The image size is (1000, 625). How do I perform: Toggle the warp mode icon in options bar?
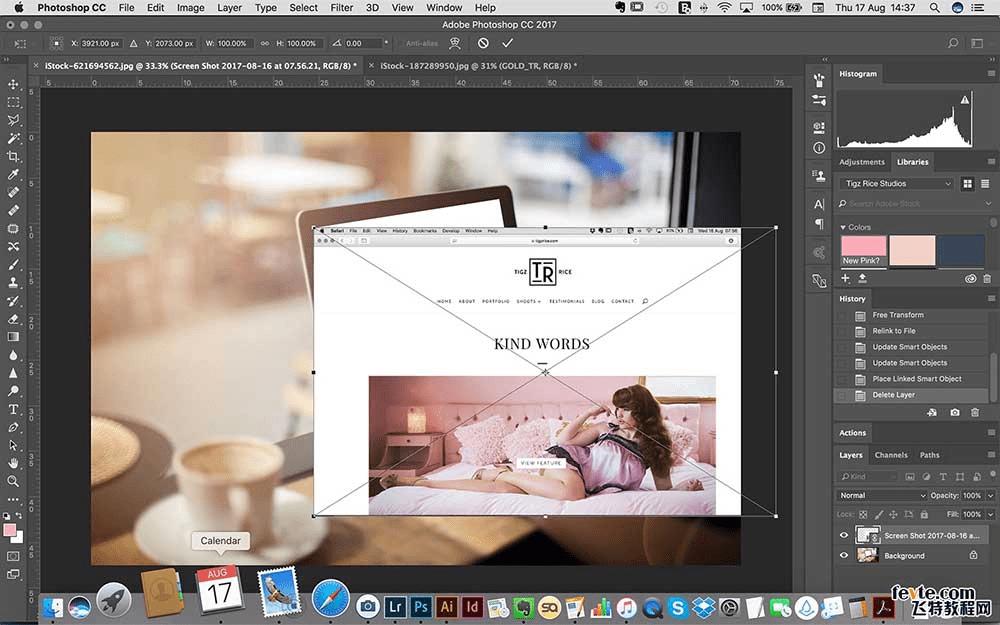coord(455,43)
